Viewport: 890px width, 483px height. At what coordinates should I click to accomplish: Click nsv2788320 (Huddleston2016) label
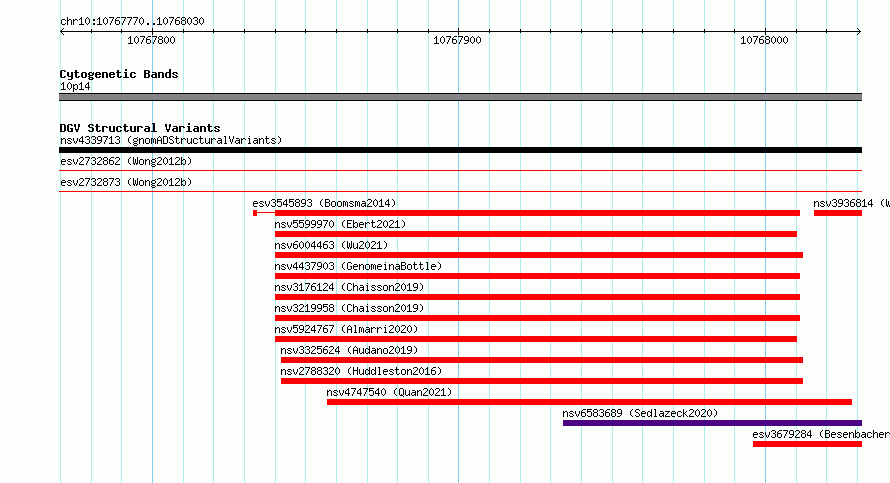pos(361,371)
